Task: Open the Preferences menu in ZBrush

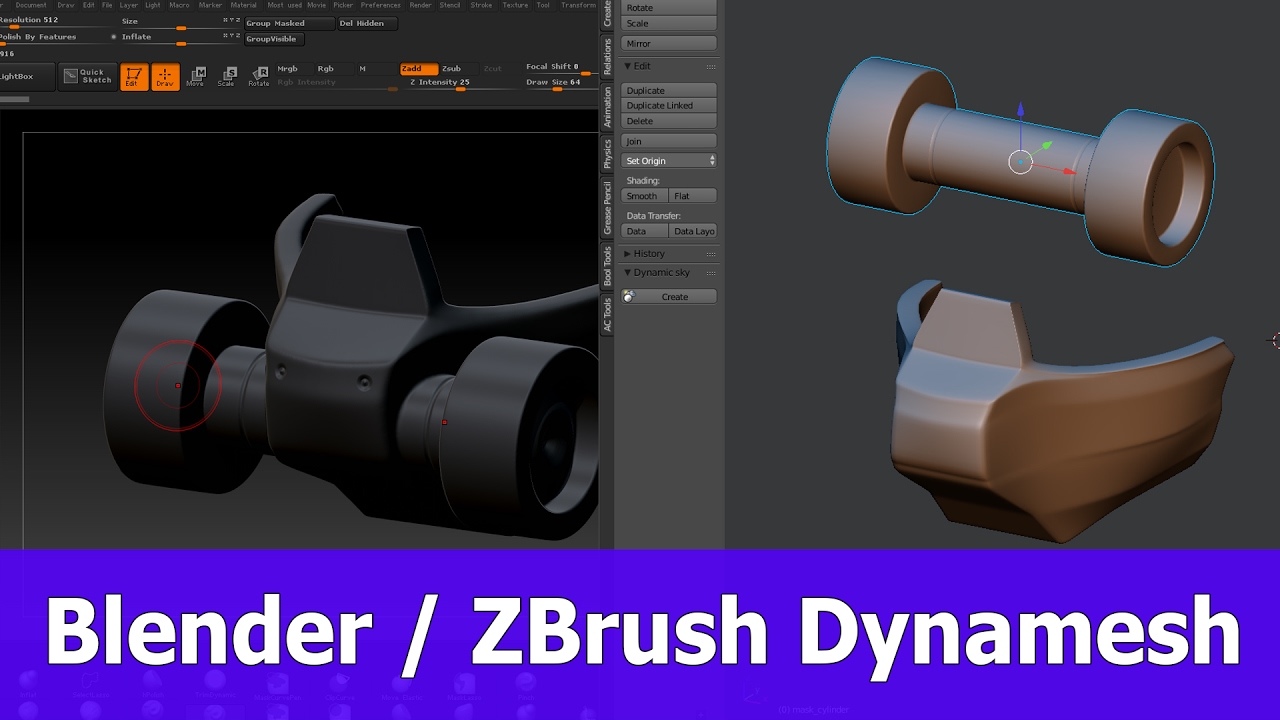Action: pyautogui.click(x=380, y=5)
